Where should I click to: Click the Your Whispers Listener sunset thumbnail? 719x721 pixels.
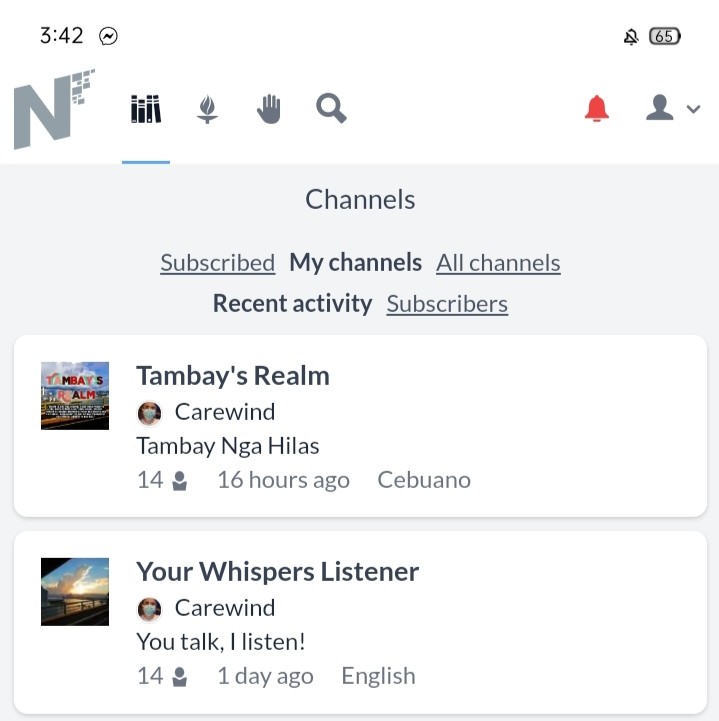coord(75,592)
